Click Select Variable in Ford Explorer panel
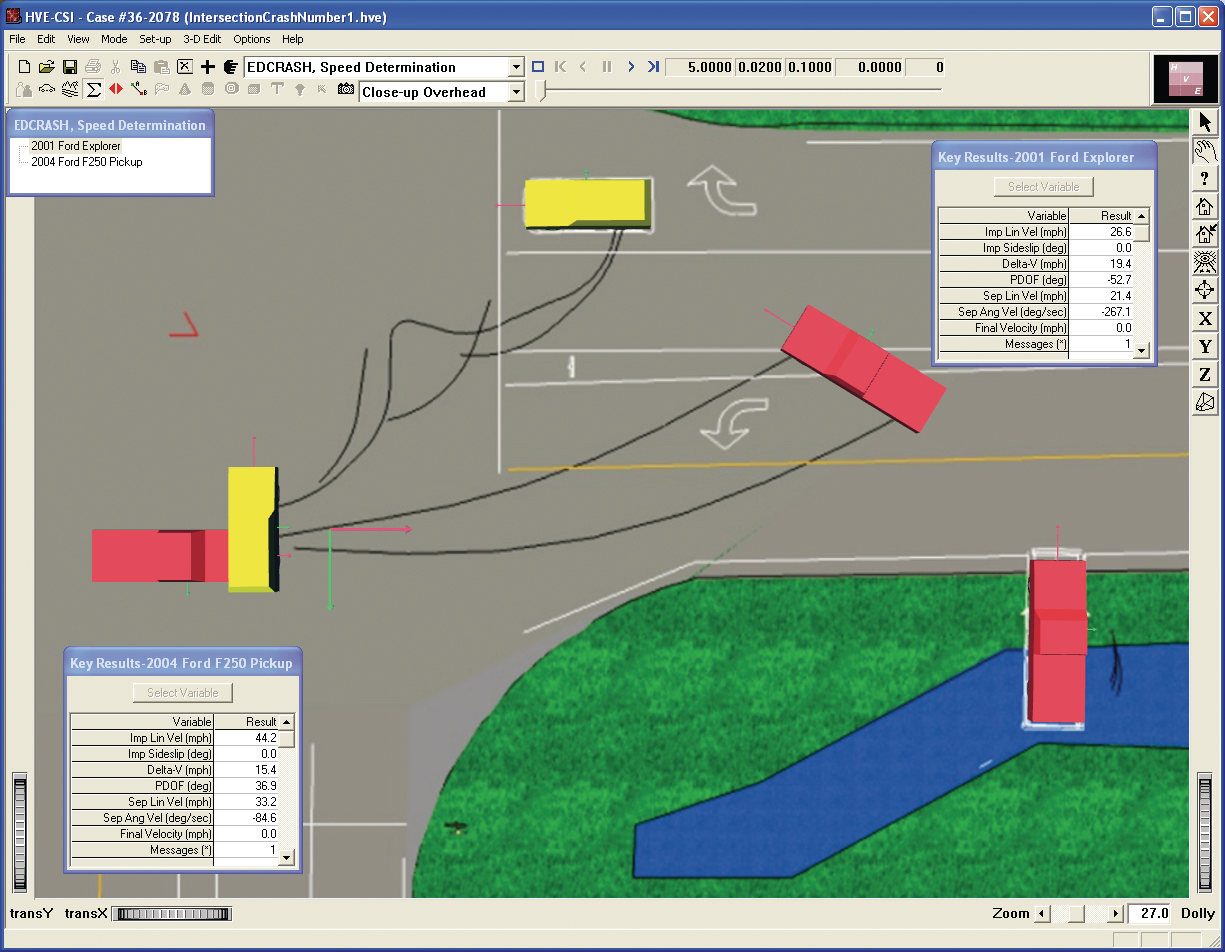1225x952 pixels. (x=1043, y=187)
